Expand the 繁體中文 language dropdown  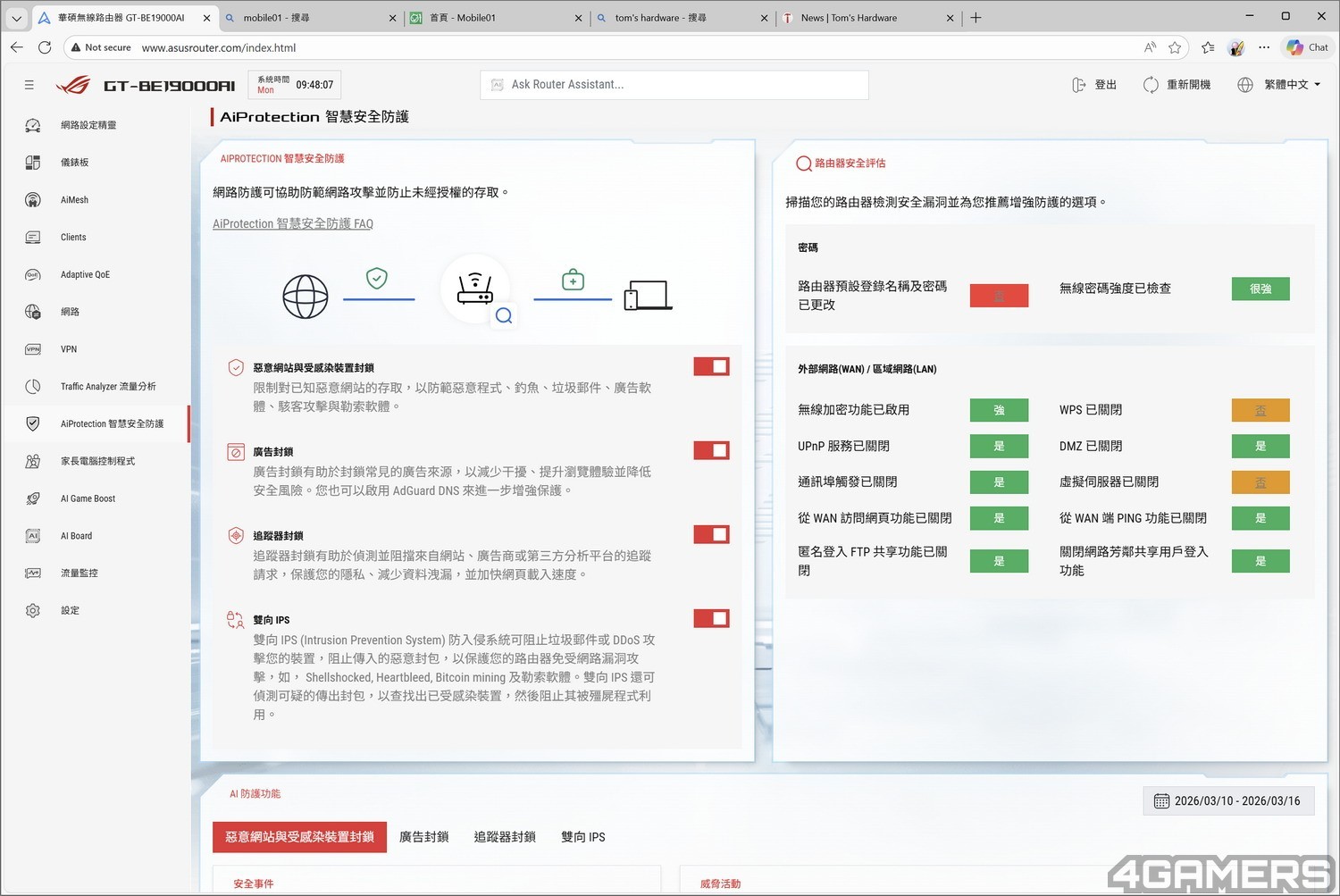click(x=1291, y=85)
